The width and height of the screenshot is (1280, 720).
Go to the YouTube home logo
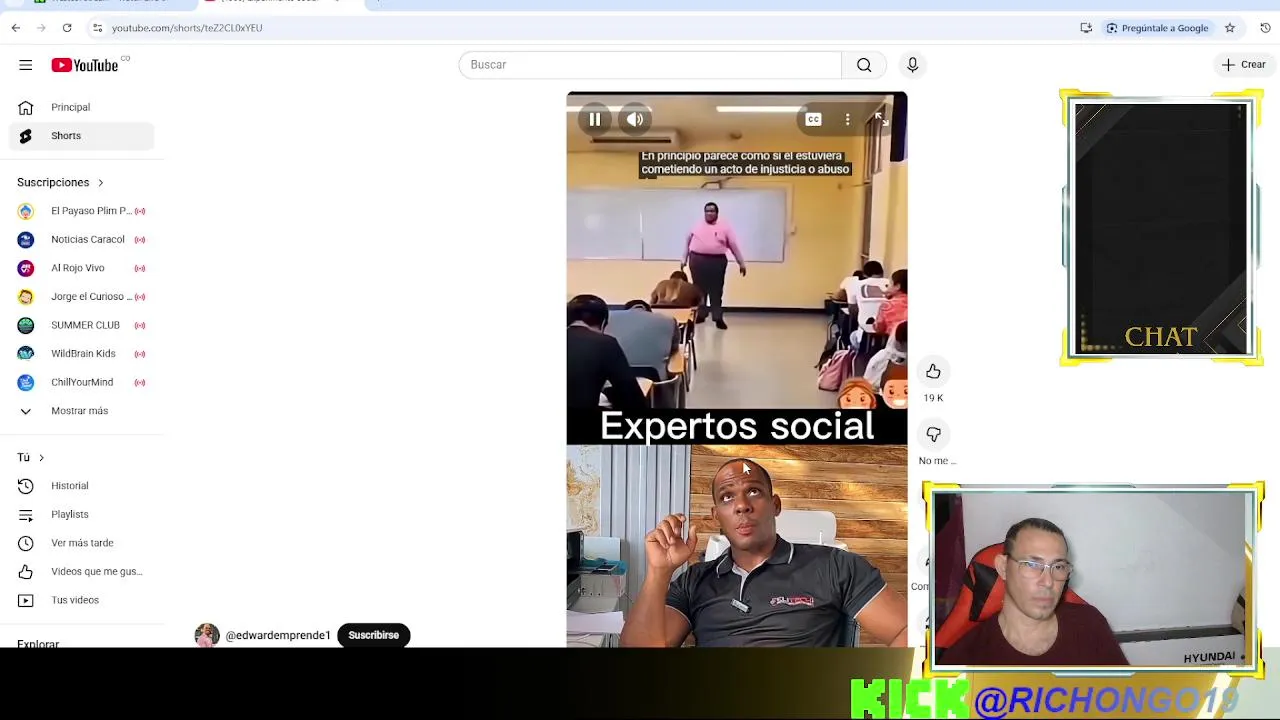coord(85,65)
